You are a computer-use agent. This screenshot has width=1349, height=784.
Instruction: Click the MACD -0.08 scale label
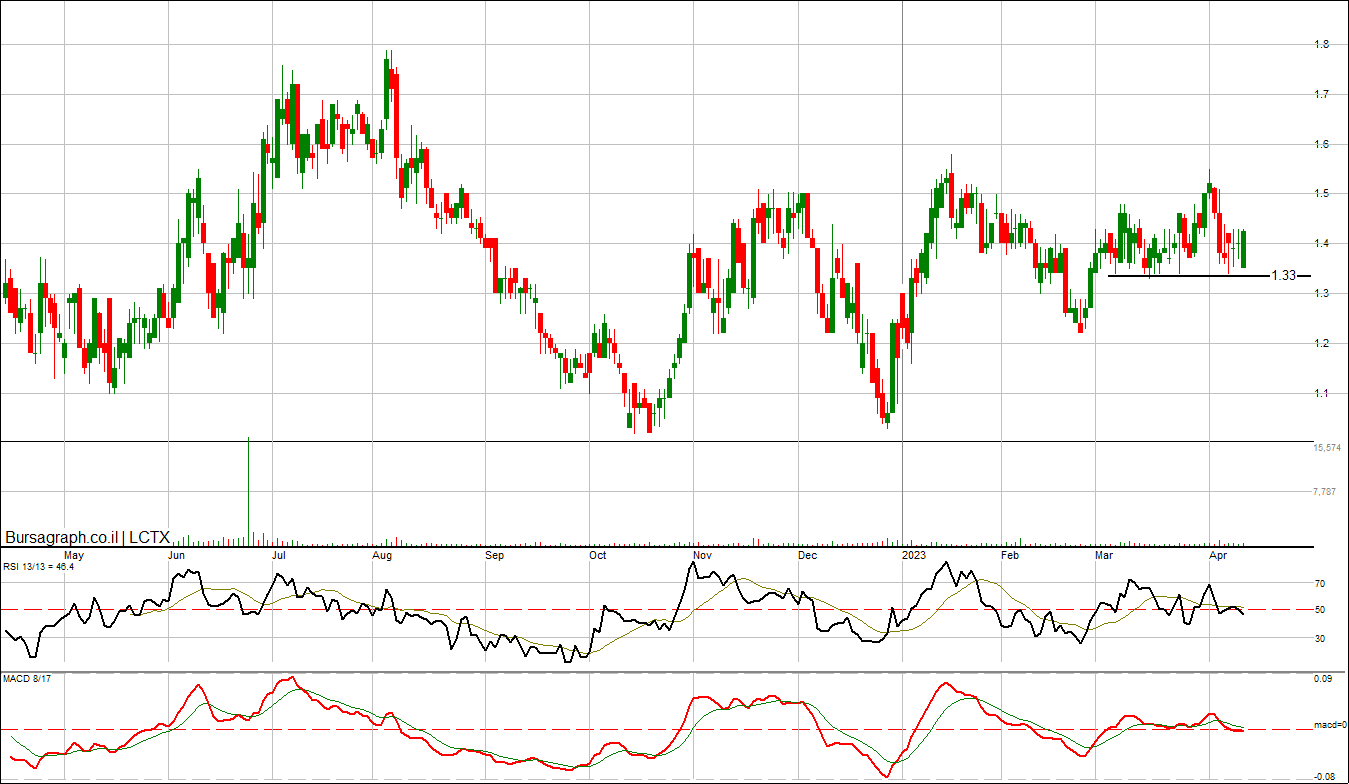click(1323, 776)
